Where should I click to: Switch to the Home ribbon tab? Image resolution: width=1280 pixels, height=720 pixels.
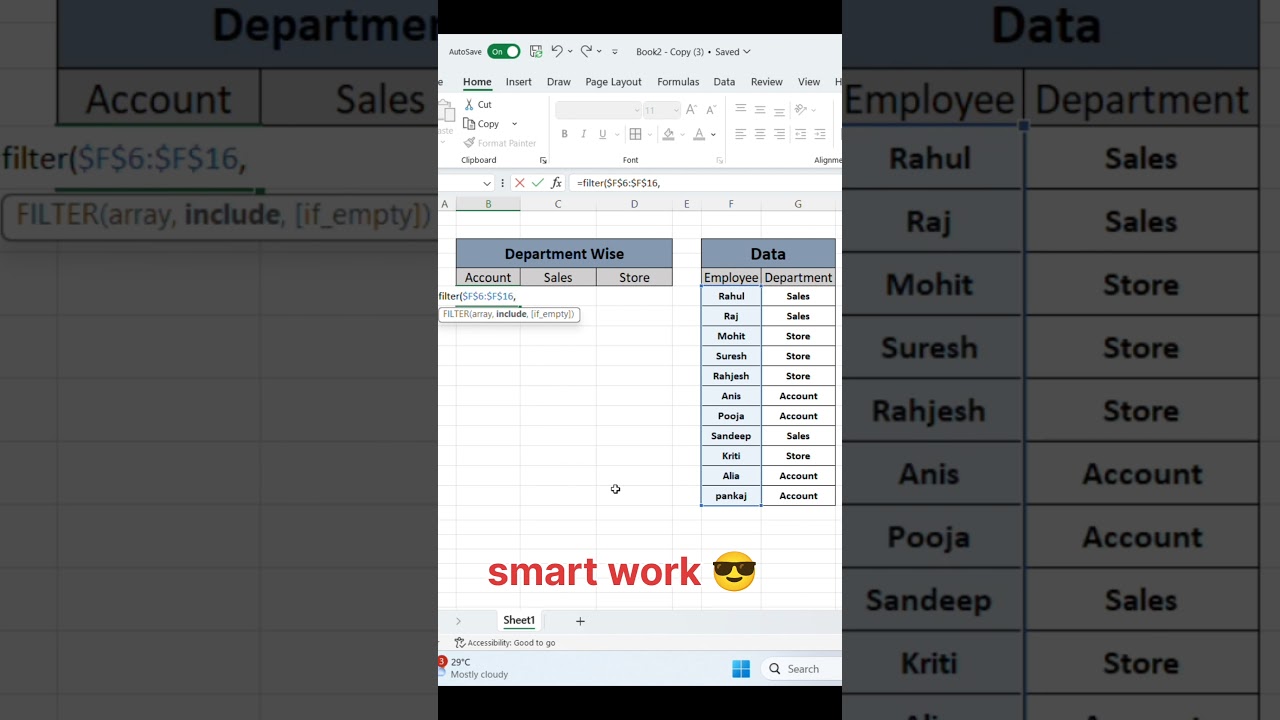point(477,82)
